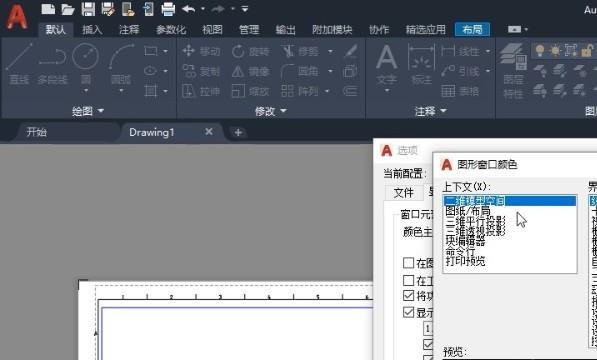597x360 pixels.
Task: Select the Rectangle tool in draw panel
Action: (x=151, y=51)
